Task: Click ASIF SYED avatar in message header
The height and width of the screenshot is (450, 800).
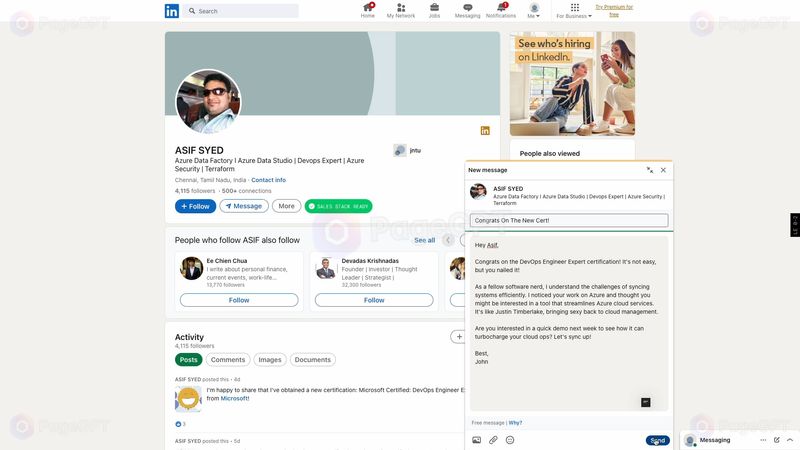Action: pyautogui.click(x=478, y=191)
